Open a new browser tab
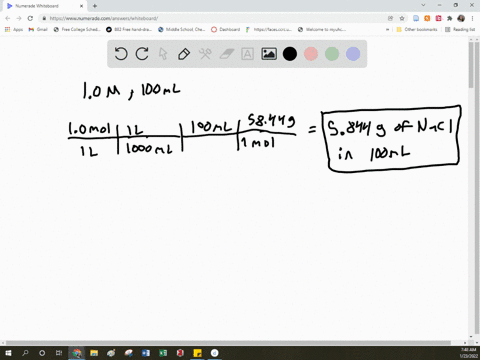Screen dimensions: 480x360 coord(95,6)
